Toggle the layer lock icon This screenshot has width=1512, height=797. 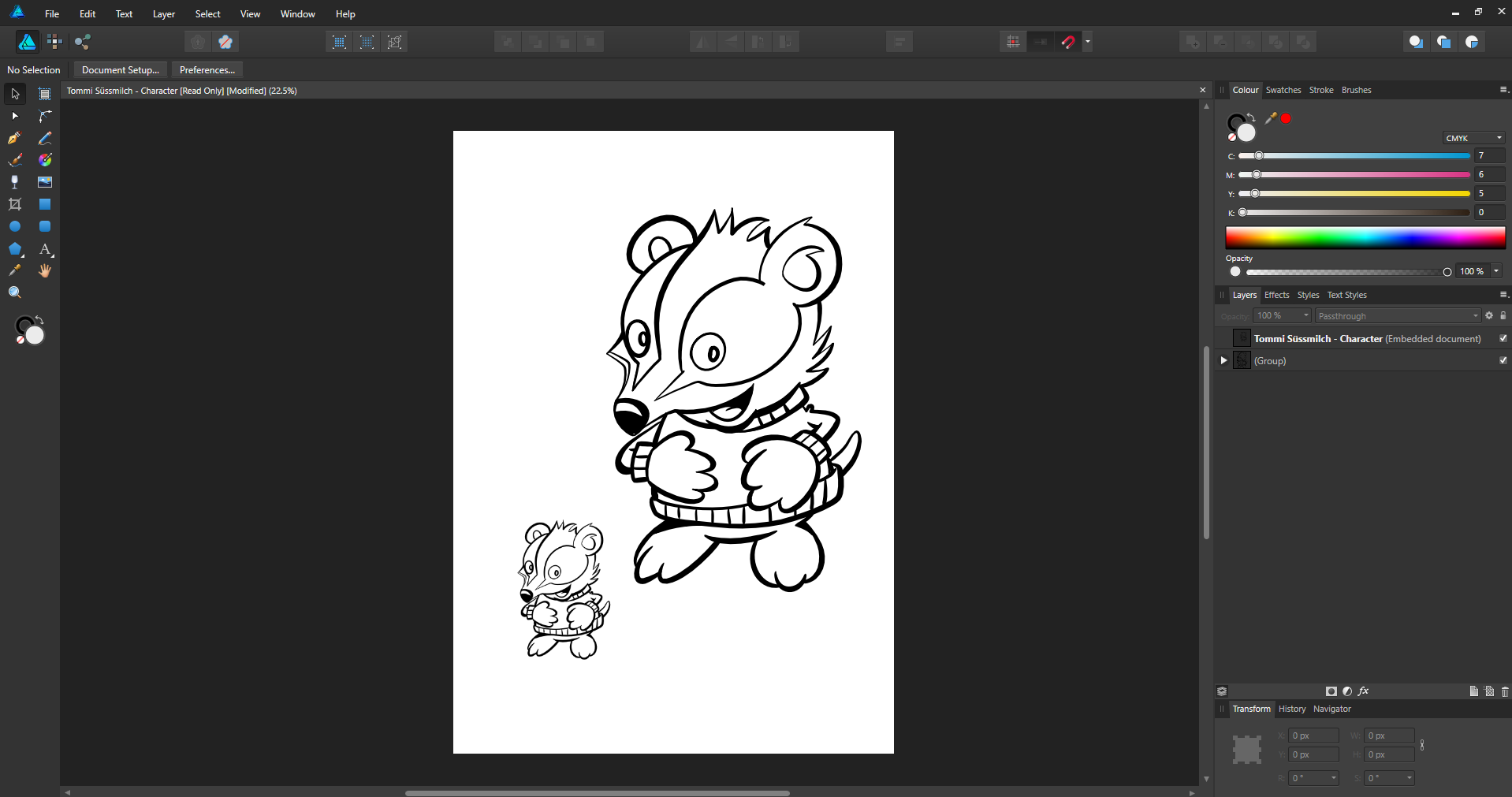(1503, 316)
